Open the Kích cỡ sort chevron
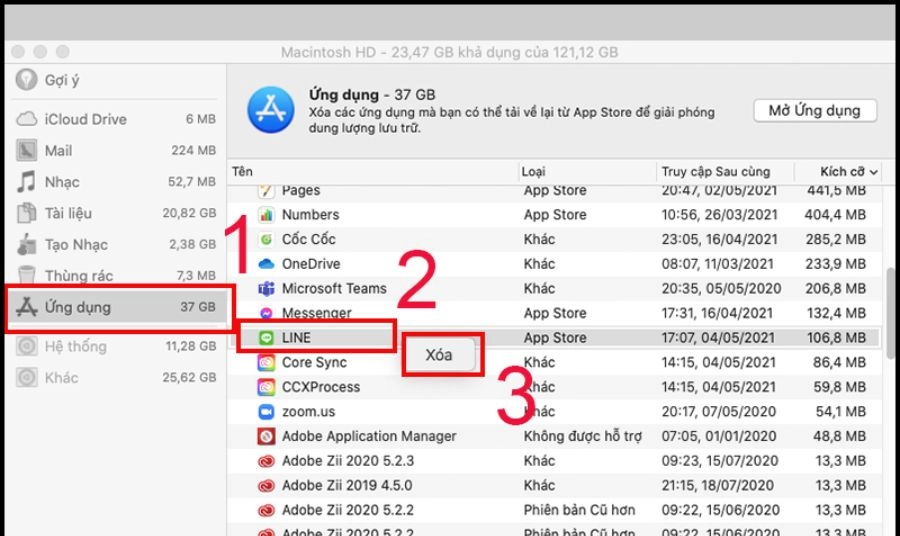The image size is (900, 536). (874, 172)
